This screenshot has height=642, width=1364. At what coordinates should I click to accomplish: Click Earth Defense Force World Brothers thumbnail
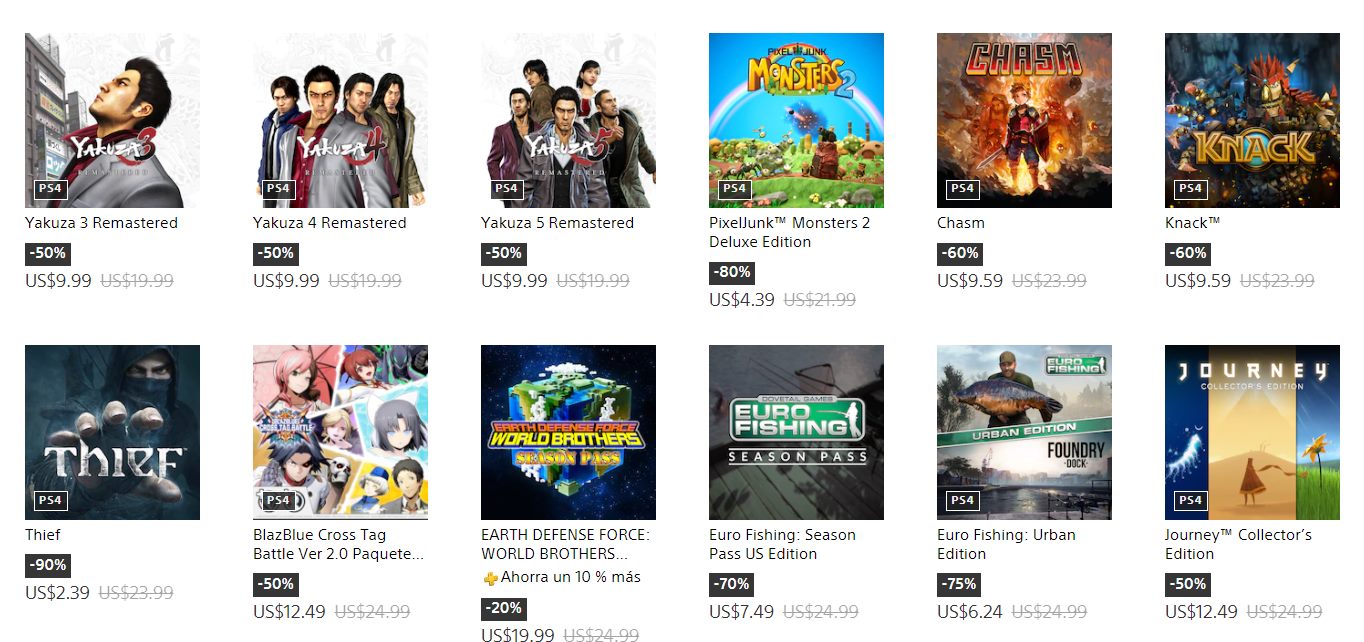pos(568,432)
